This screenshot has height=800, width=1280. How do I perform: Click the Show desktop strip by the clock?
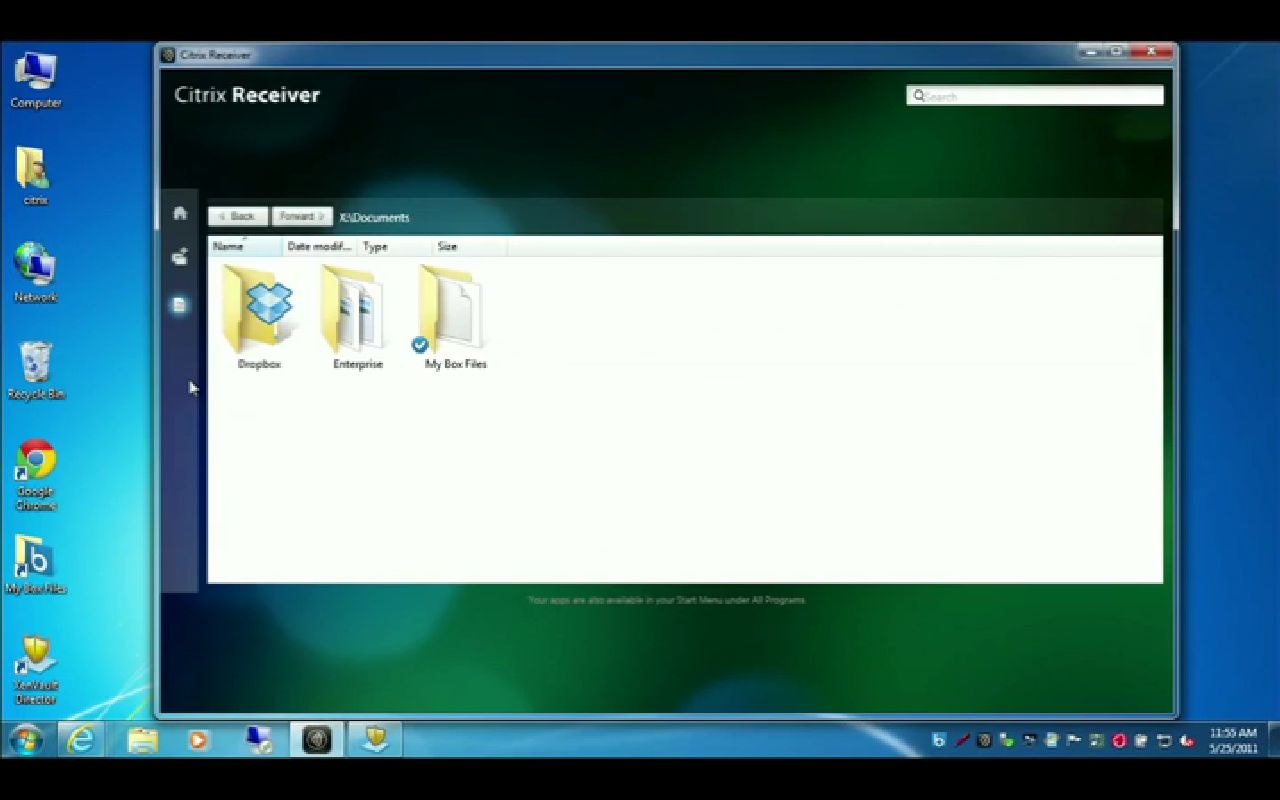[1274, 740]
